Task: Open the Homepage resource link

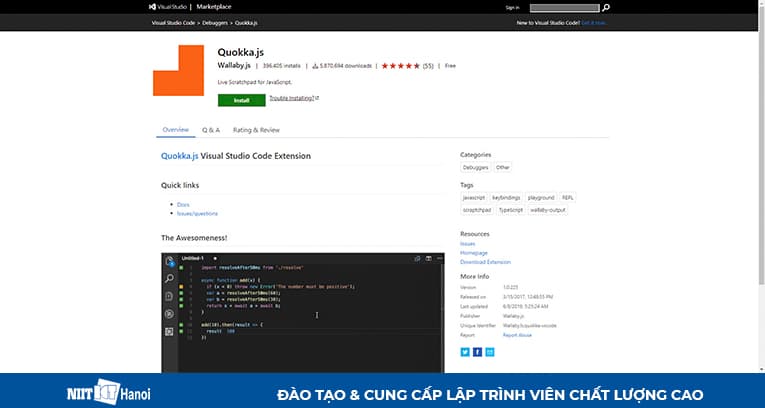Action: coord(474,253)
